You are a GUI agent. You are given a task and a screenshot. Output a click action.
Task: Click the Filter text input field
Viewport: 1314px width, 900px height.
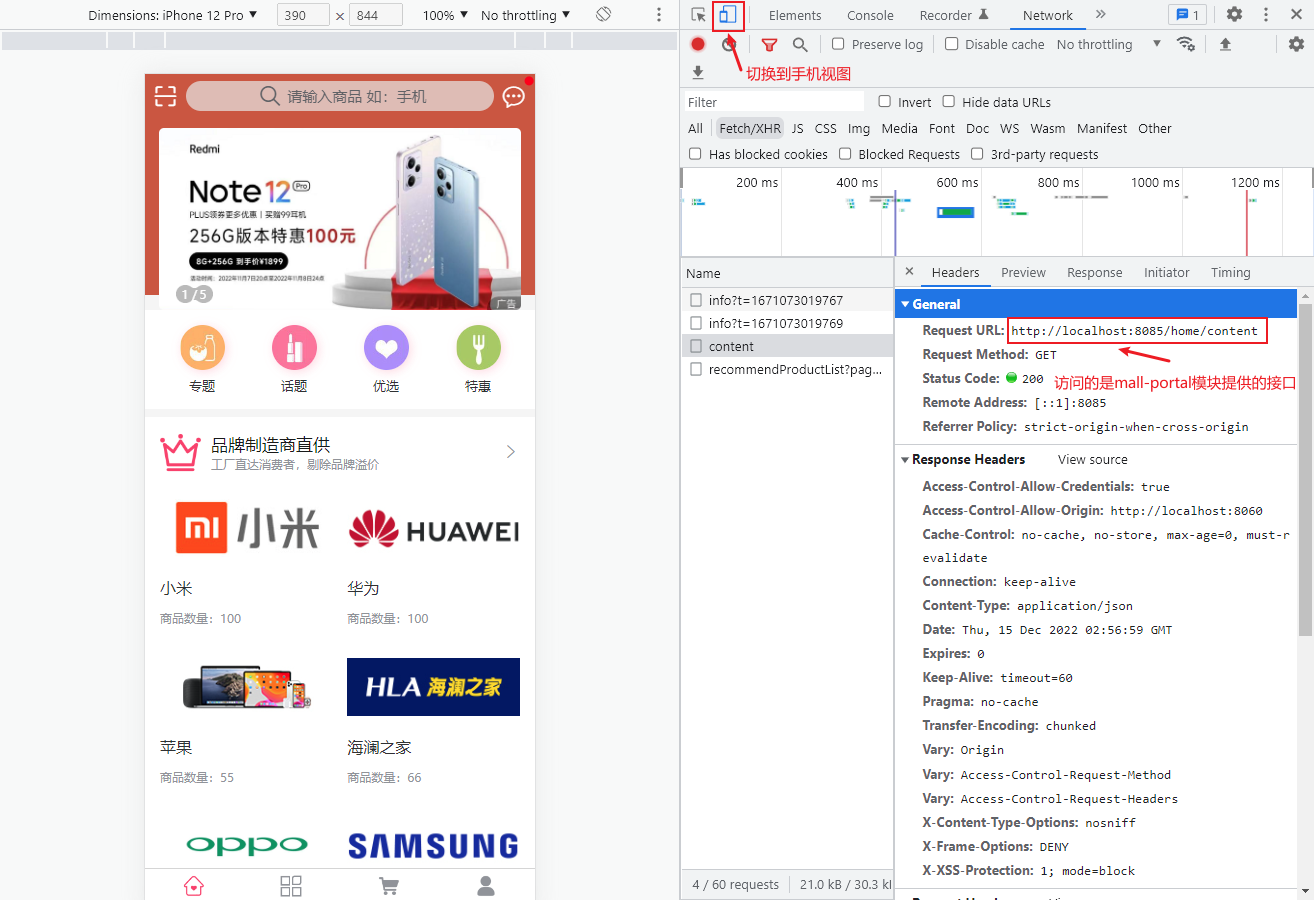click(x=773, y=102)
